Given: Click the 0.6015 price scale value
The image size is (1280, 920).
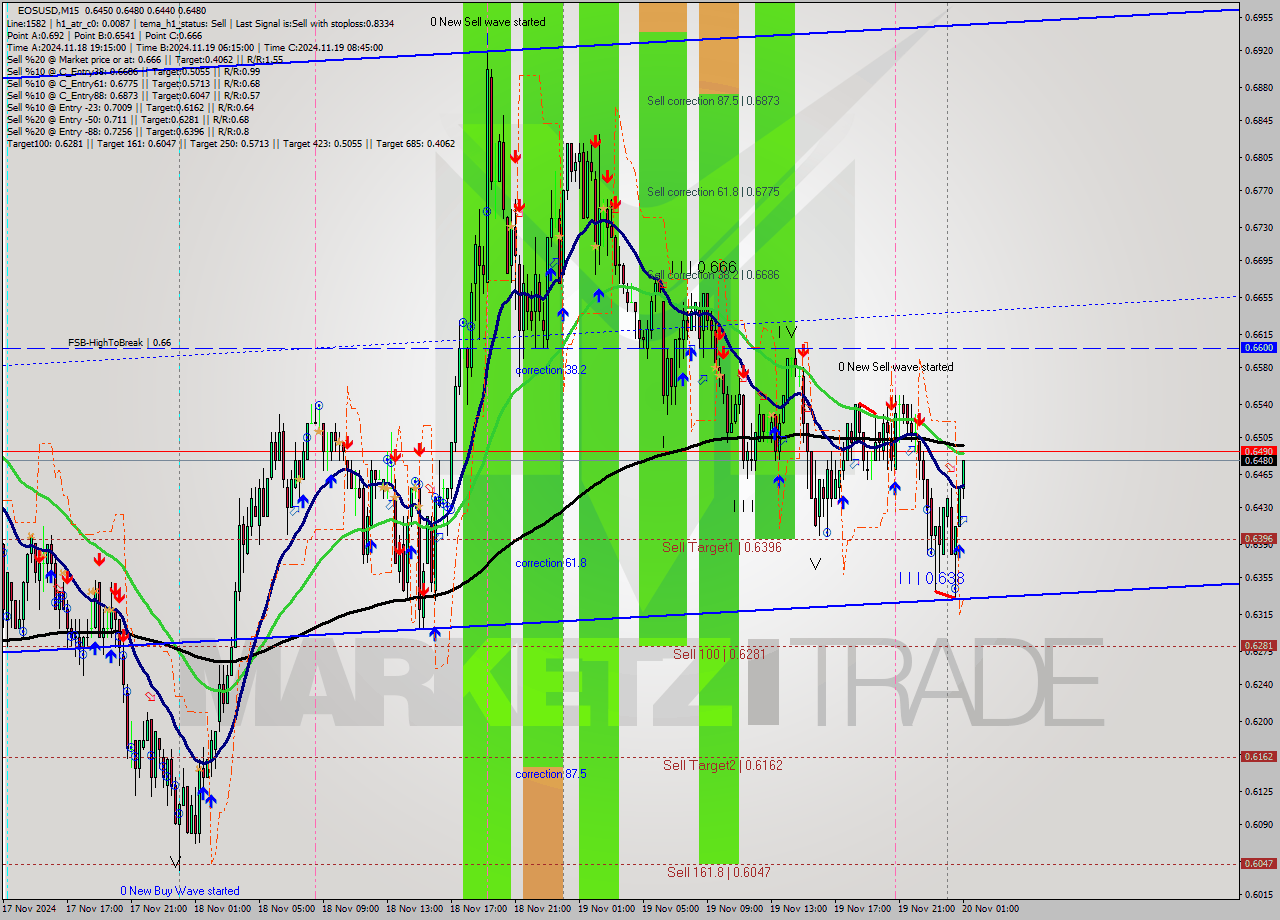Looking at the screenshot, I should click(1258, 895).
